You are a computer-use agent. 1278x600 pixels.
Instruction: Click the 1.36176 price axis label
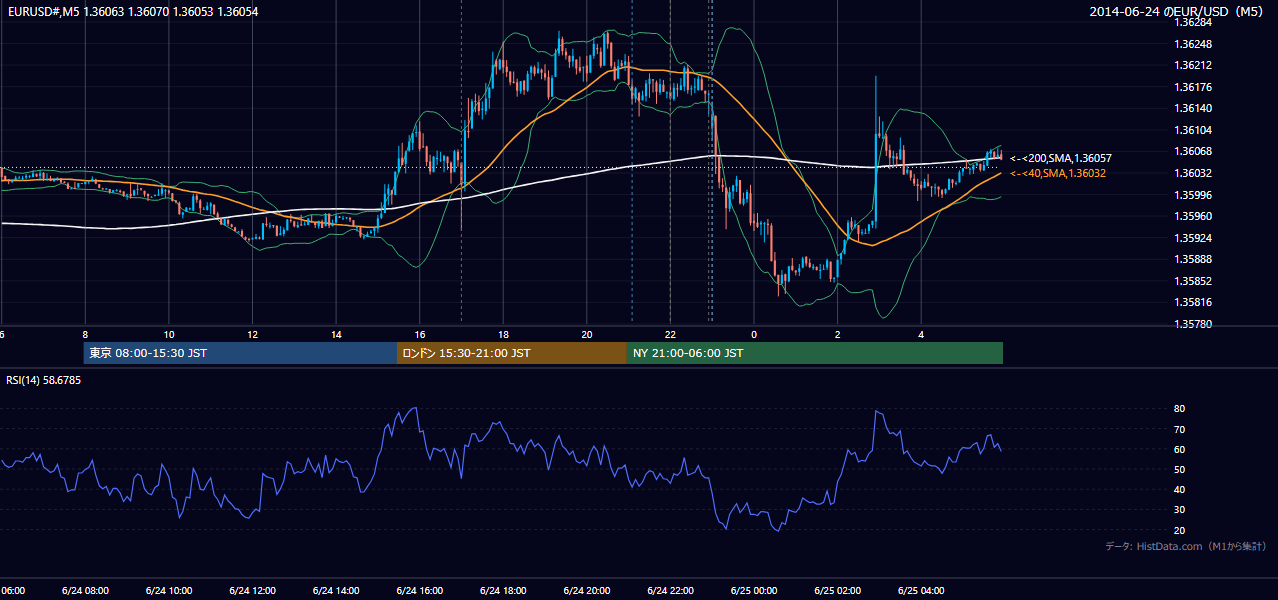point(1193,87)
